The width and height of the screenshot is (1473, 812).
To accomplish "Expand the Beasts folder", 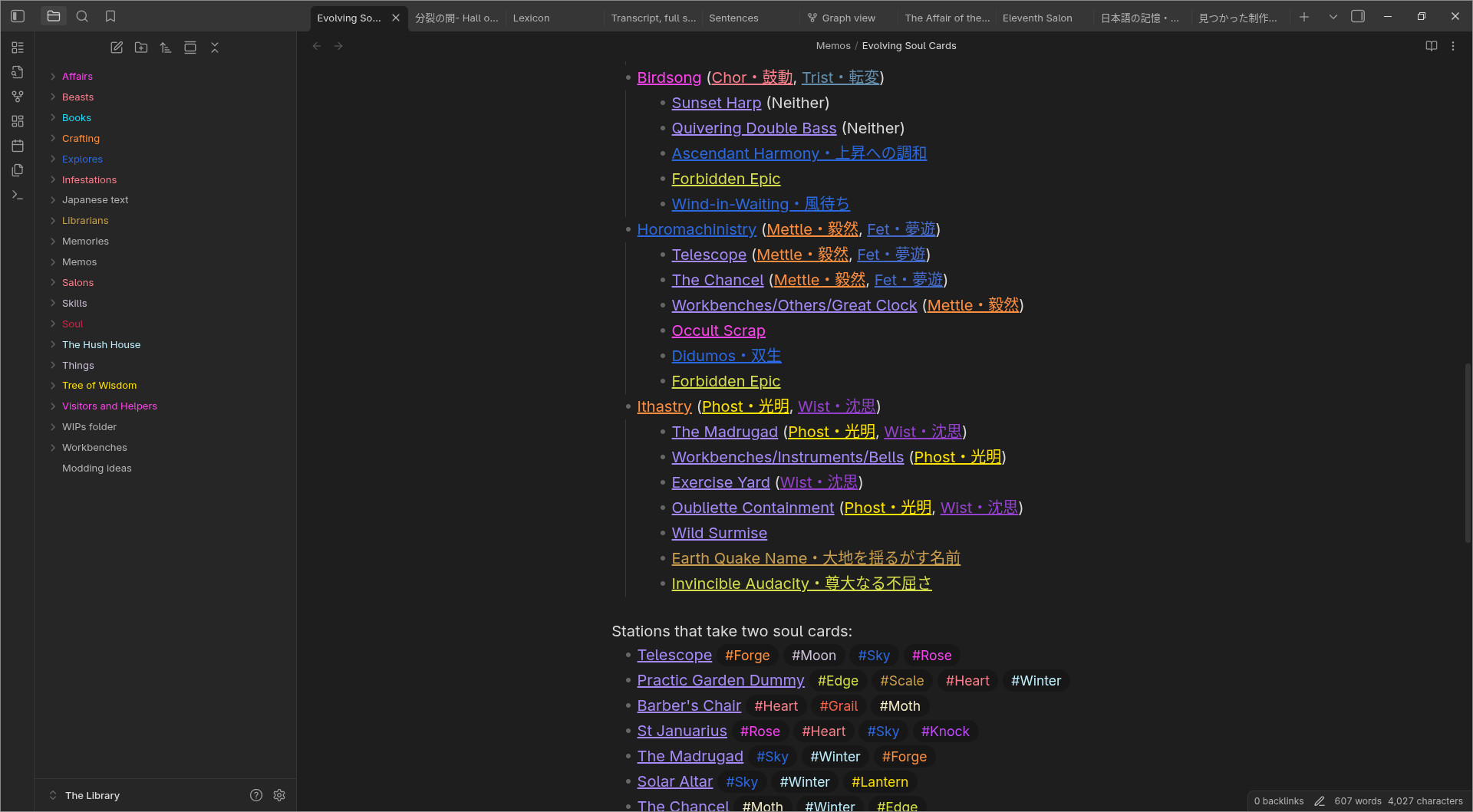I will [x=77, y=97].
